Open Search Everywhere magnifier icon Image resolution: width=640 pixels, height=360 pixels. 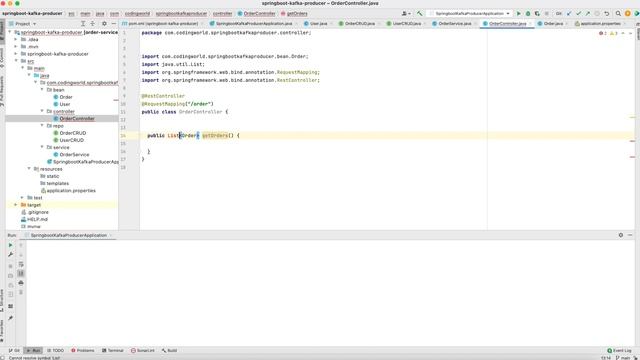(x=618, y=13)
